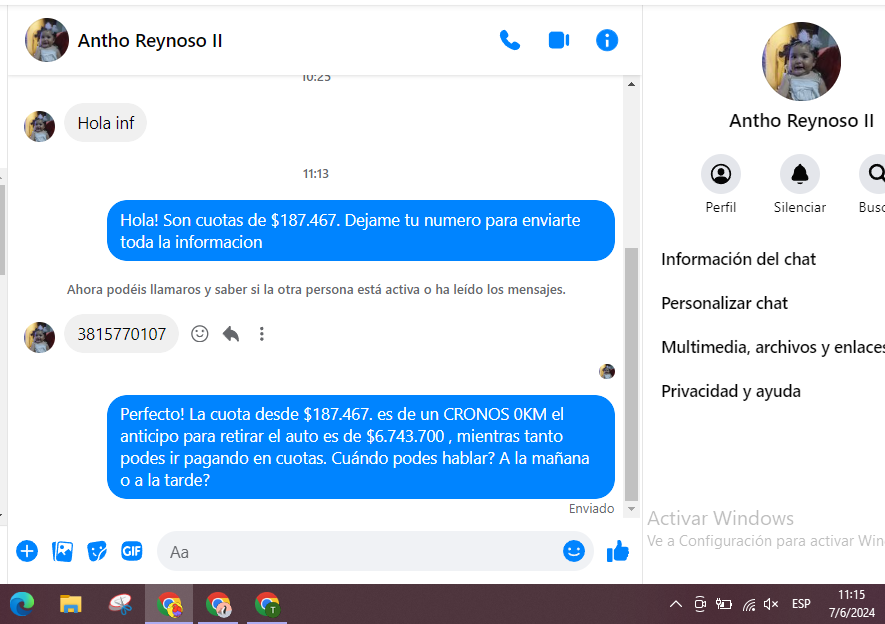Expand the Personalizar chat section
Image resolution: width=885 pixels, height=624 pixels.
pyautogui.click(x=724, y=303)
